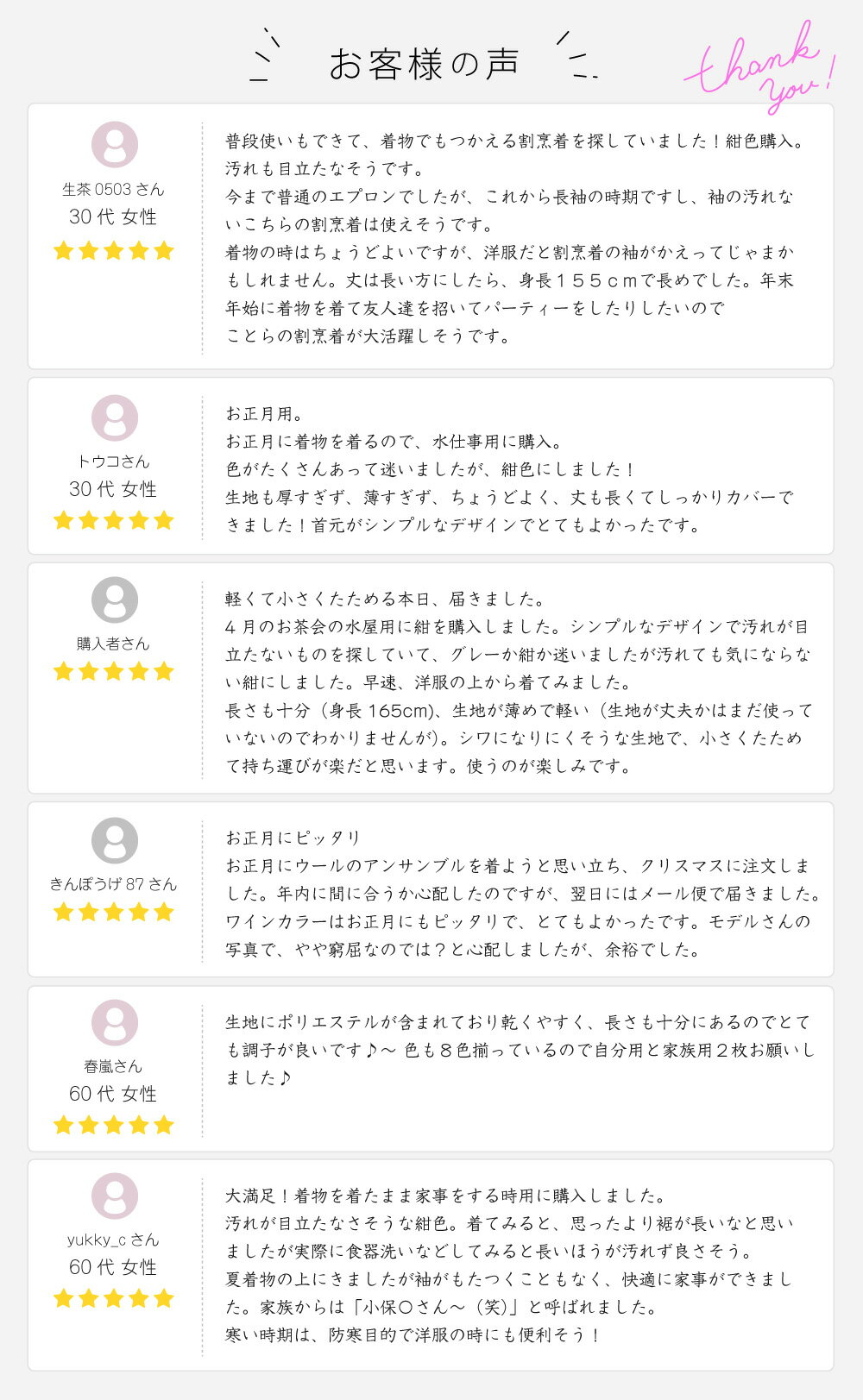Click the review text beginning 大満足！
The width and height of the screenshot is (863, 1400).
tap(509, 1265)
